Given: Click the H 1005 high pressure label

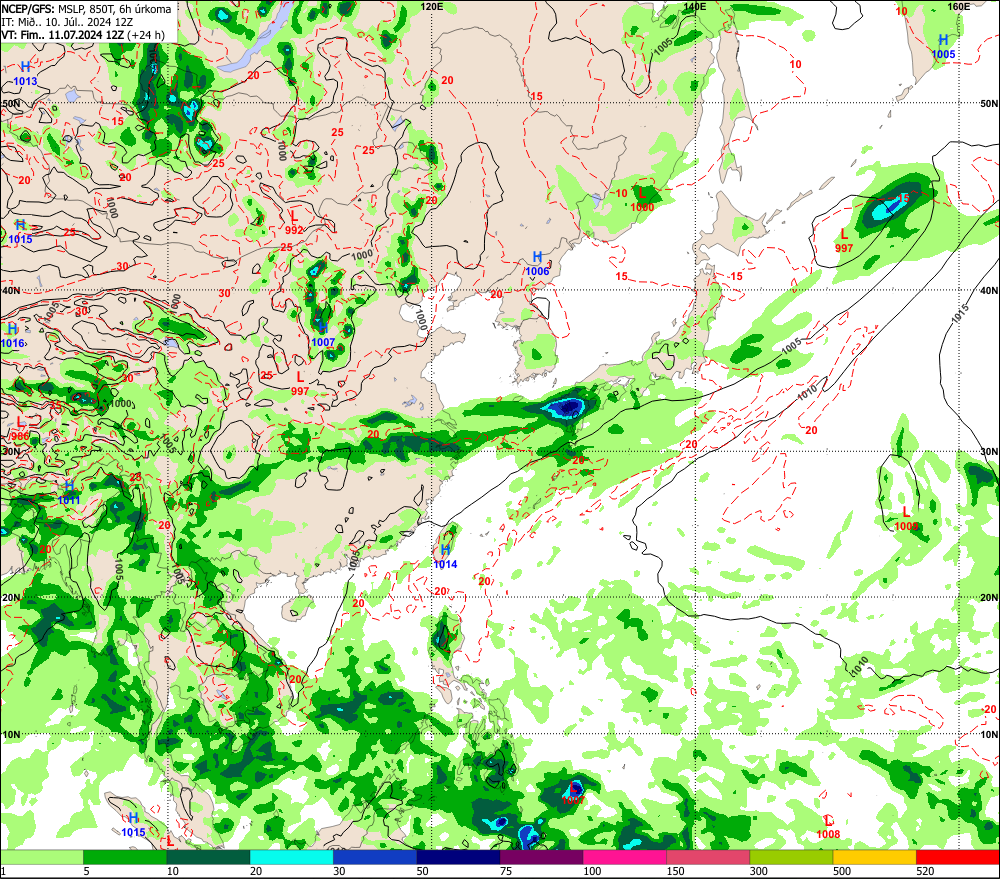Looking at the screenshot, I should tap(943, 47).
